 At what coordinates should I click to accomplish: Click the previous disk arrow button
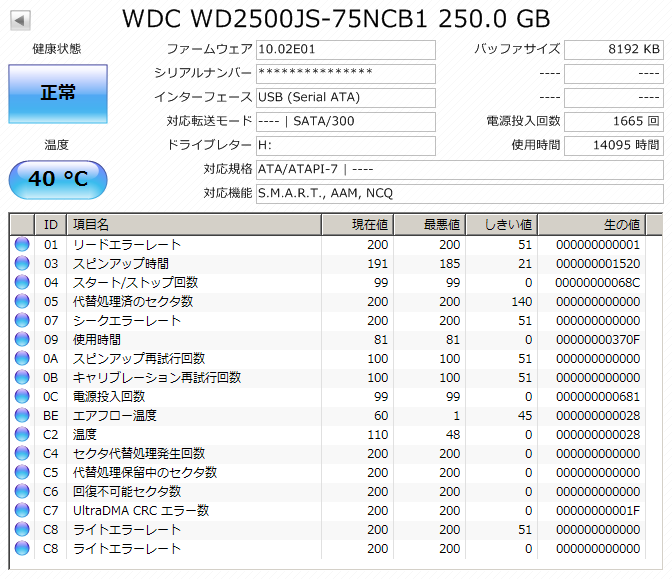20,20
